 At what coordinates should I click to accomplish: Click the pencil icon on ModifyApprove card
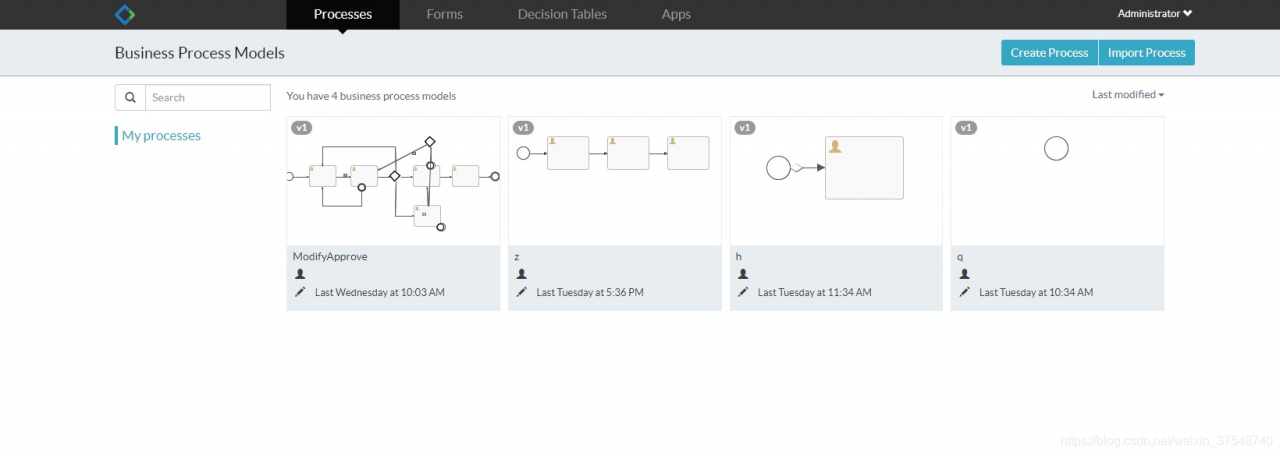(300, 292)
